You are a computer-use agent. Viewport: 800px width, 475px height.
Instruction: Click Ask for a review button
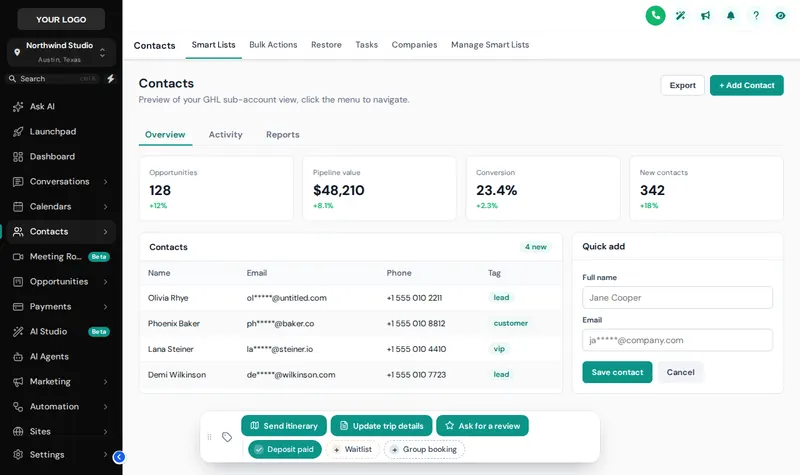pos(482,426)
